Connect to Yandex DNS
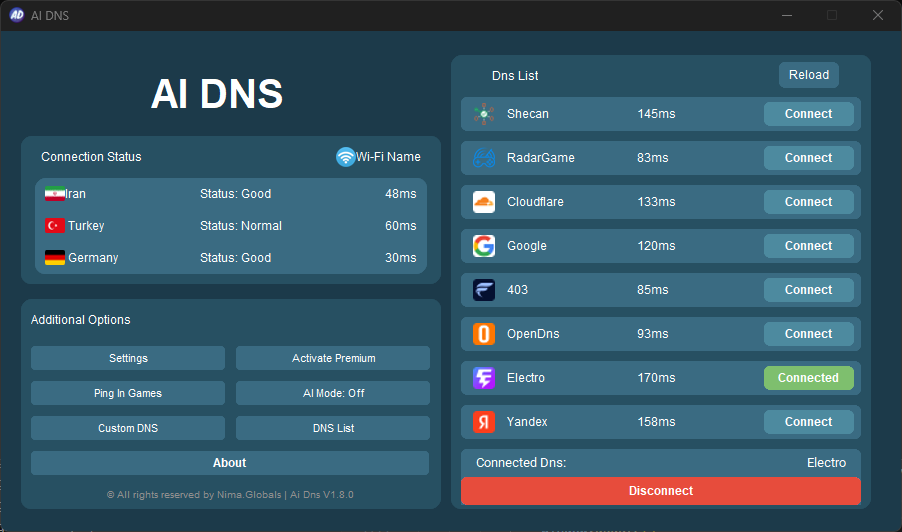 tap(808, 422)
